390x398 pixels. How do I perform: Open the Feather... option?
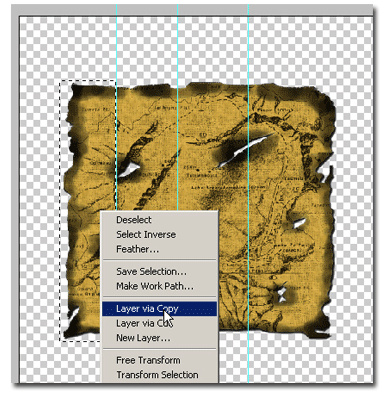coord(159,249)
